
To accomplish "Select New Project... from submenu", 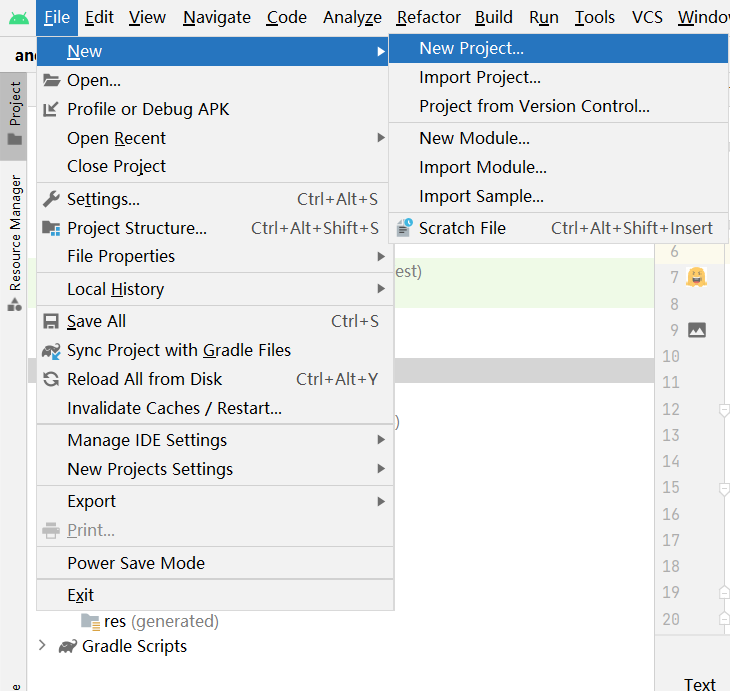I will tap(558, 48).
